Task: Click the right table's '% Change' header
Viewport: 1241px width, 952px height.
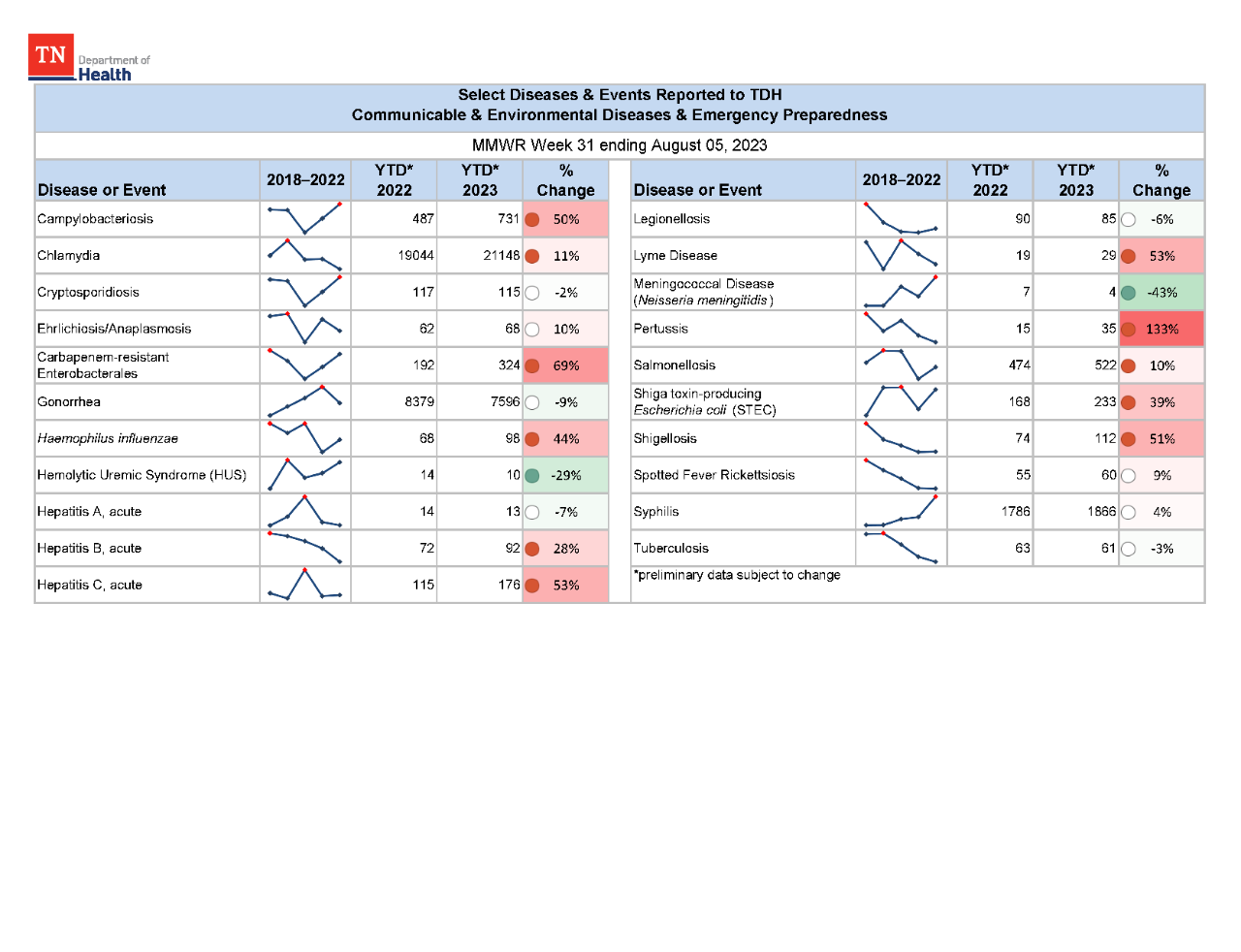Action: (1161, 180)
